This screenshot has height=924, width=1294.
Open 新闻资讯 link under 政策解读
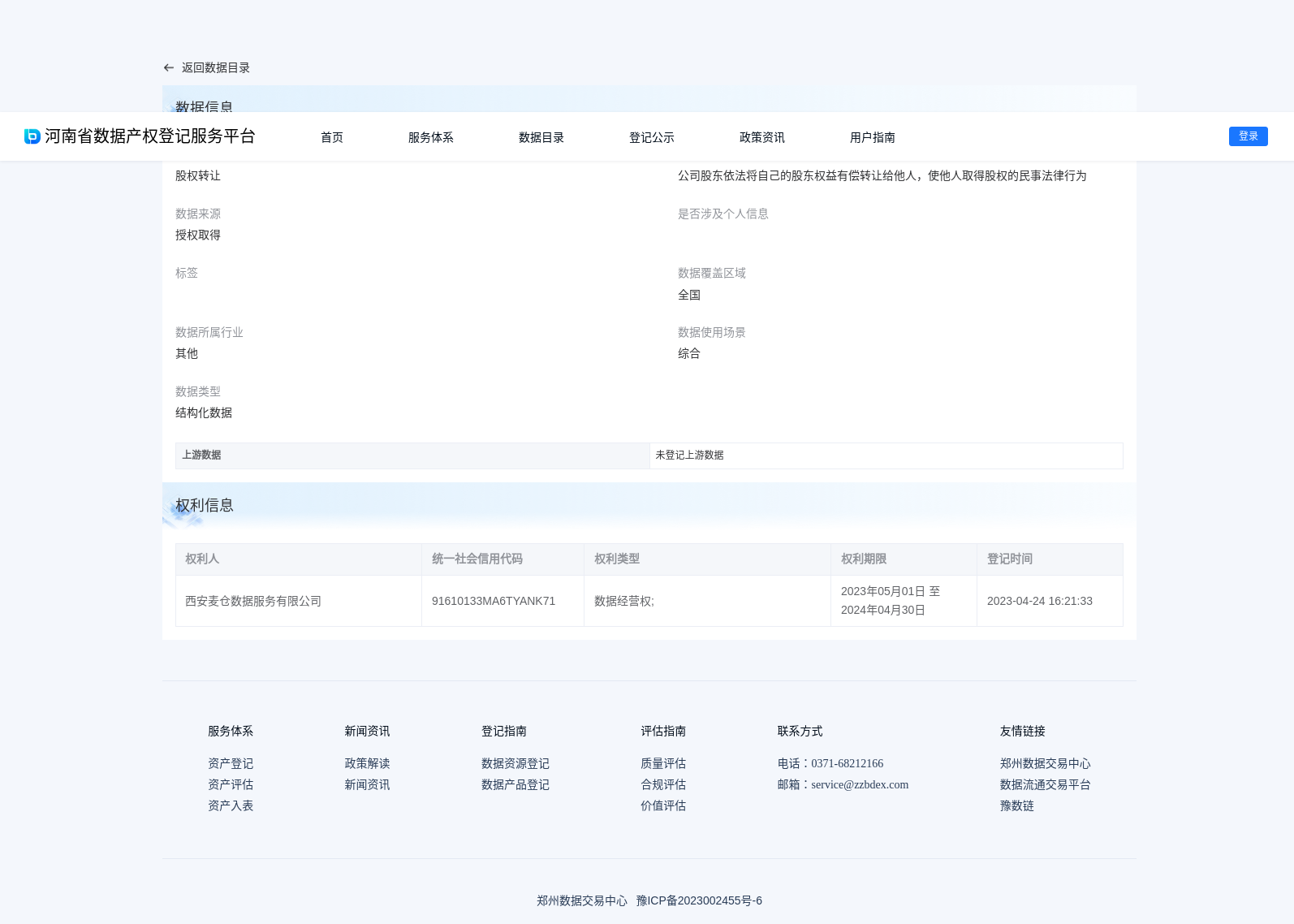[367, 784]
